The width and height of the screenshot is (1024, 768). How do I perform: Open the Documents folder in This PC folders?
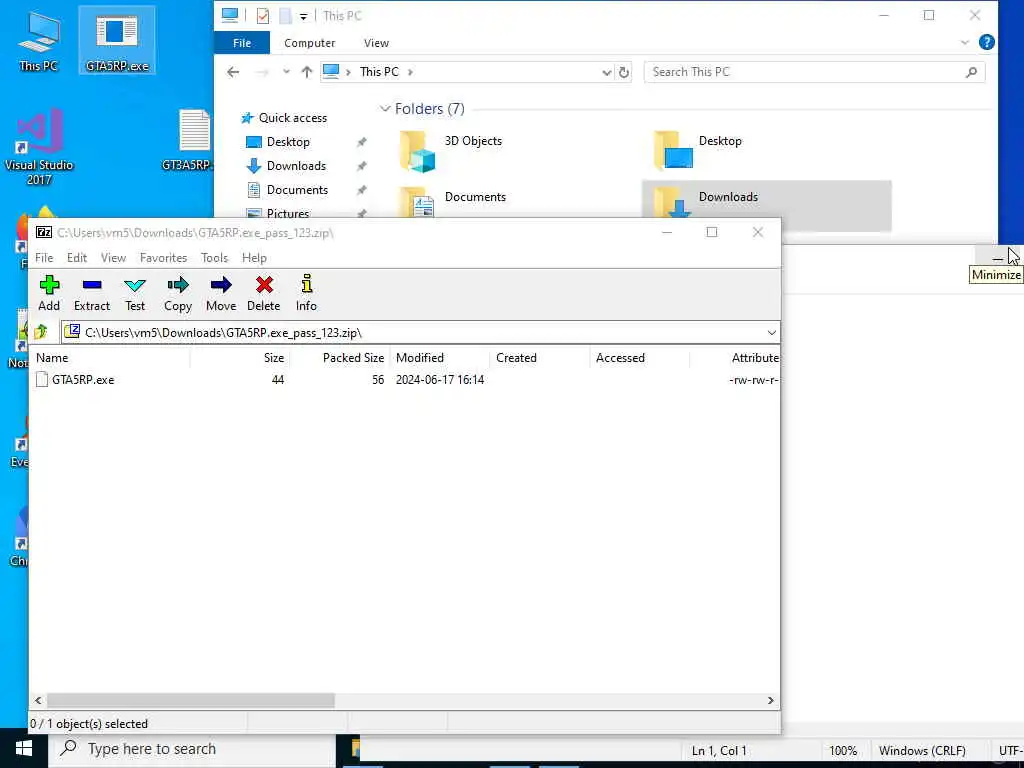[453, 200]
